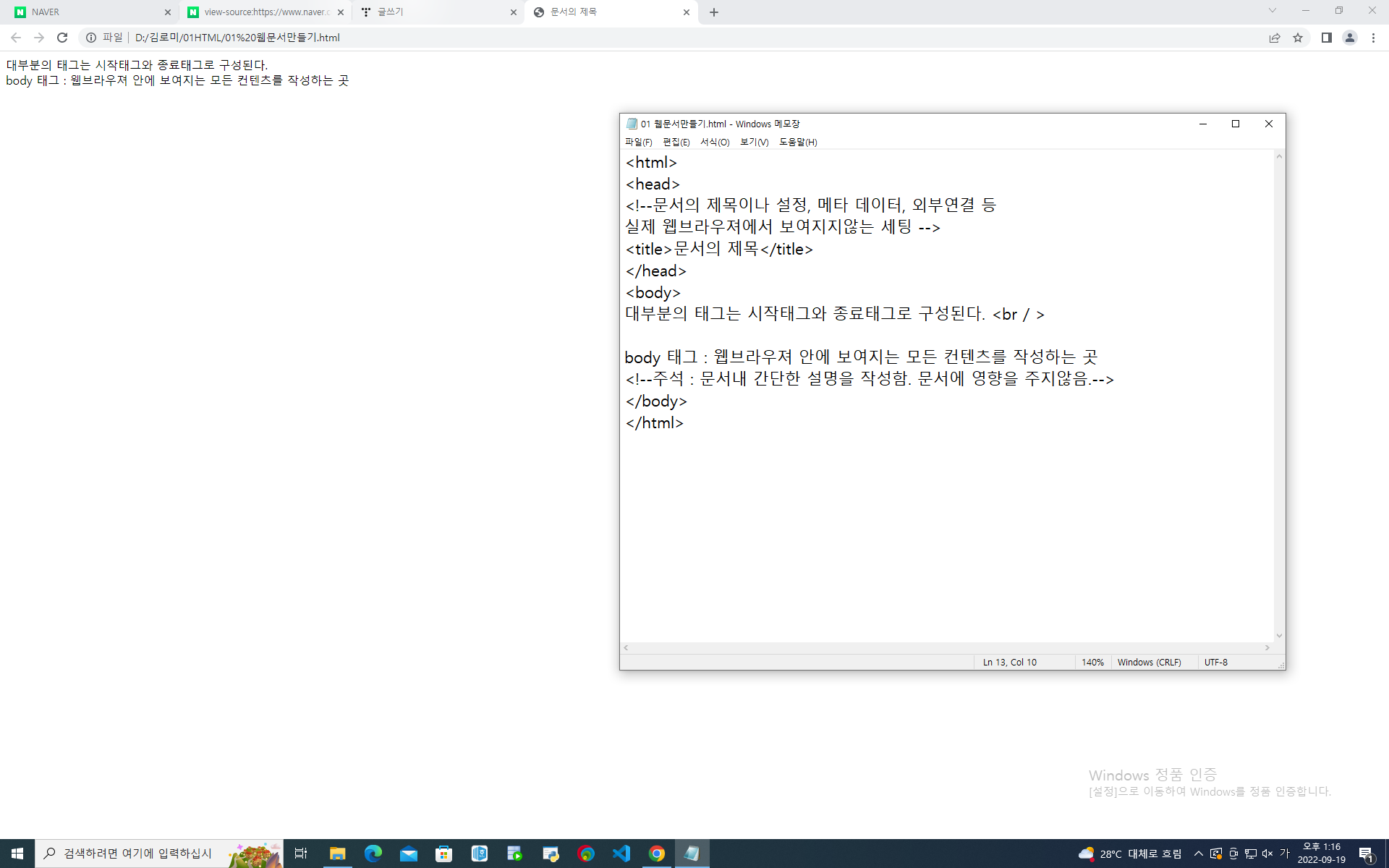The width and height of the screenshot is (1389, 868).
Task: Open the clock showing 오후 1:16
Action: pos(1322,854)
